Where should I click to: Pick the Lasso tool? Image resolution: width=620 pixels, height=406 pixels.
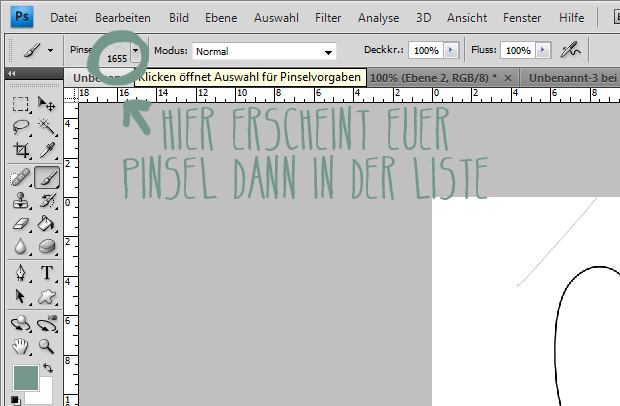20,127
